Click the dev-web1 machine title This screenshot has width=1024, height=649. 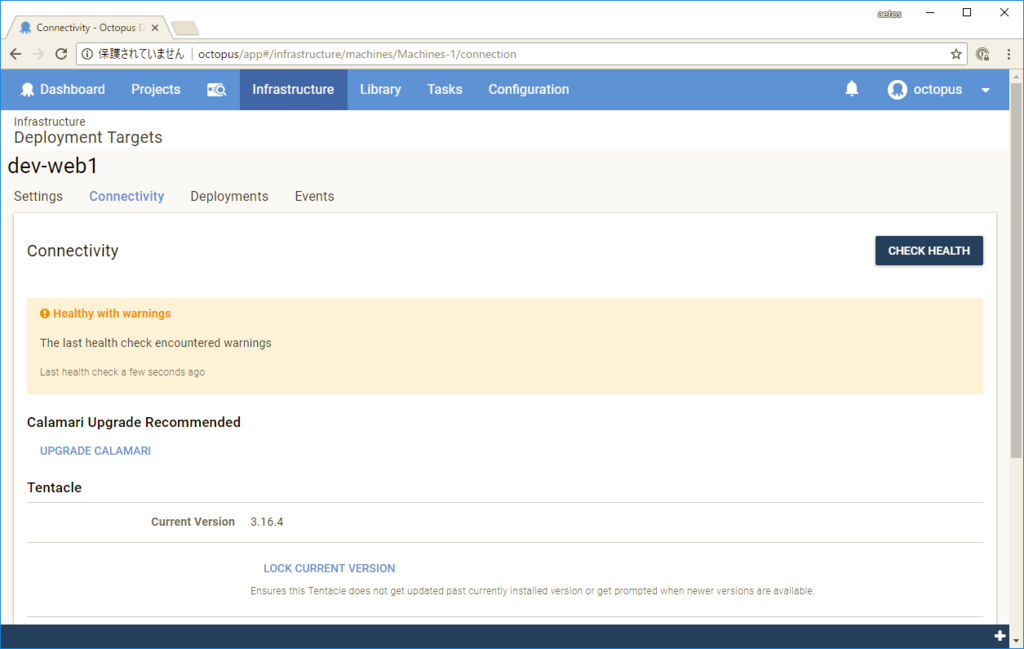tap(53, 166)
